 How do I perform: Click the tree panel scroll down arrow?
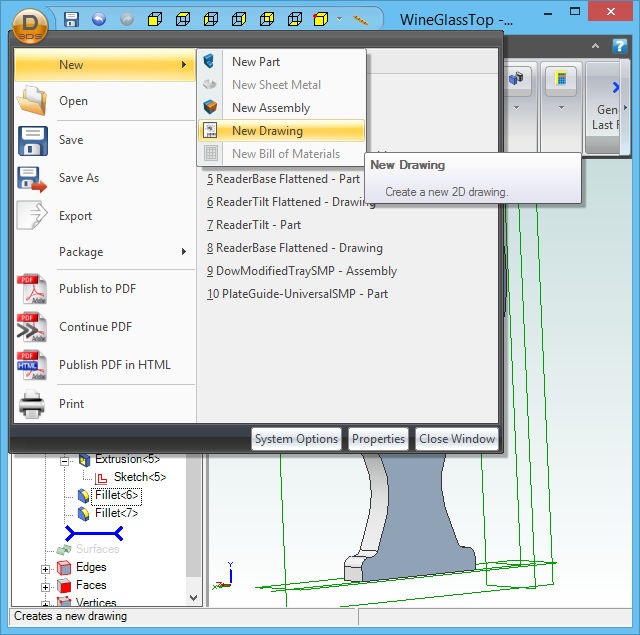point(194,598)
